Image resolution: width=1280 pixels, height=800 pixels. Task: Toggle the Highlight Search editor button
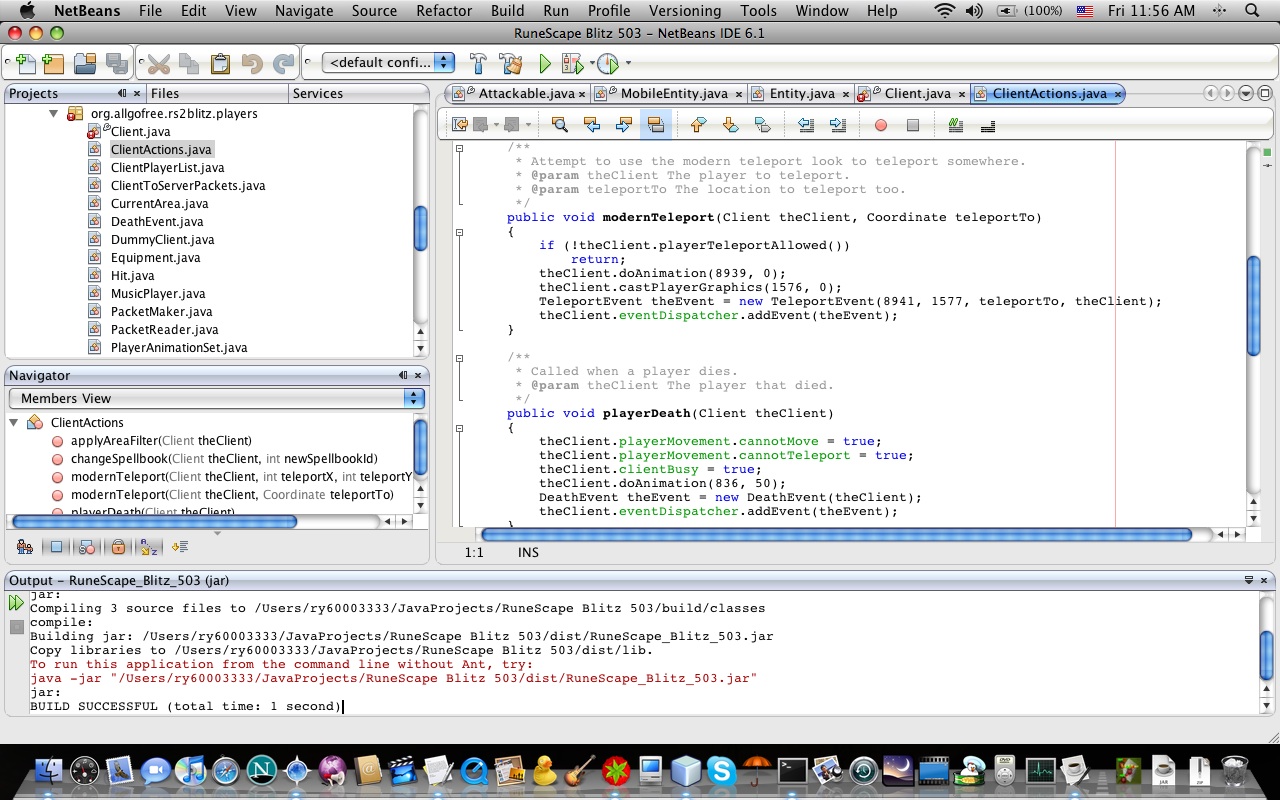pos(655,125)
